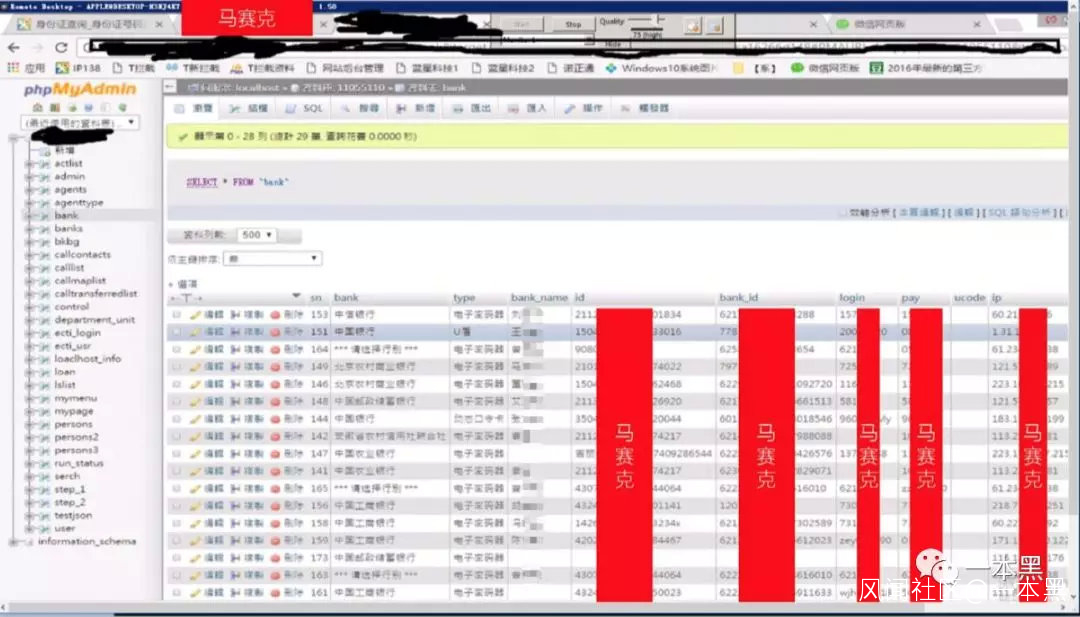Switch to the 操作 operations tab
Image resolution: width=1080 pixels, height=617 pixels.
[x=583, y=109]
